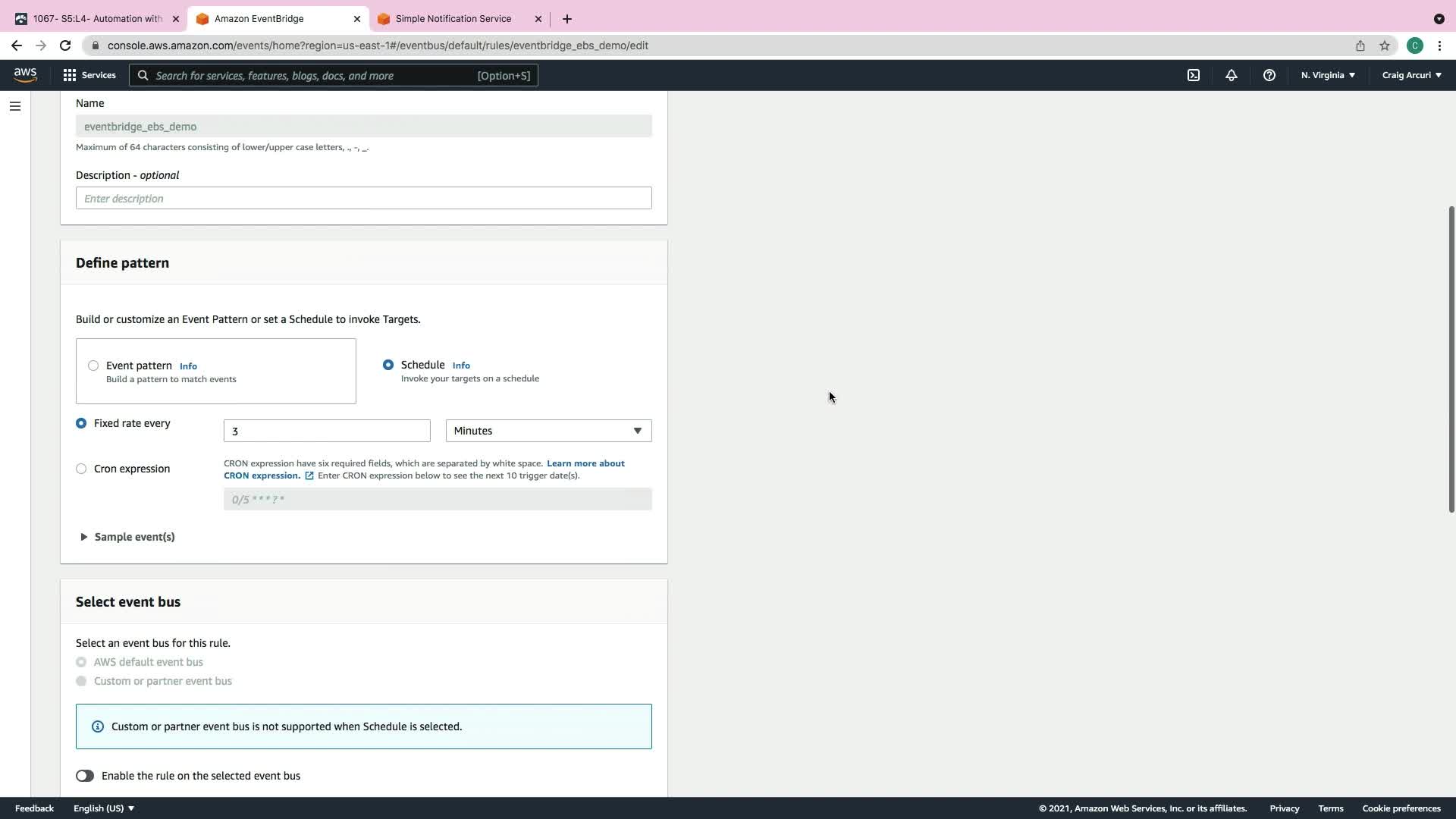Enable the rule on selected event bus
Viewport: 1456px width, 819px height.
pos(85,776)
